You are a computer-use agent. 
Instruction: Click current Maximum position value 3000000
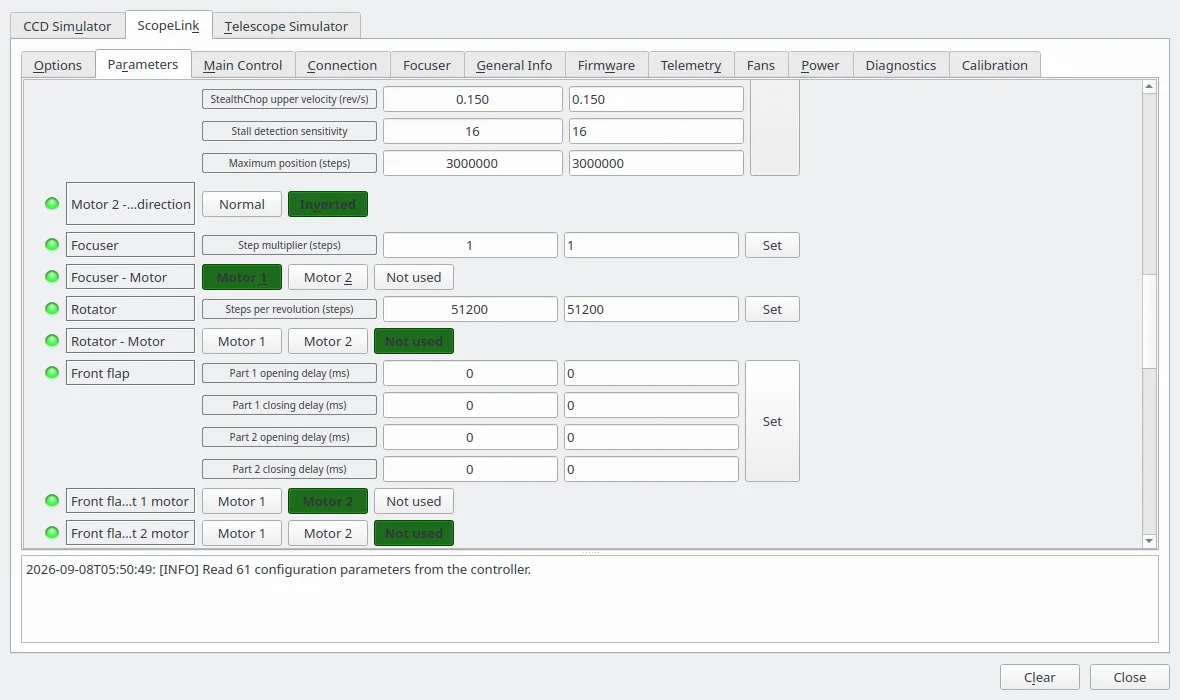pos(472,163)
